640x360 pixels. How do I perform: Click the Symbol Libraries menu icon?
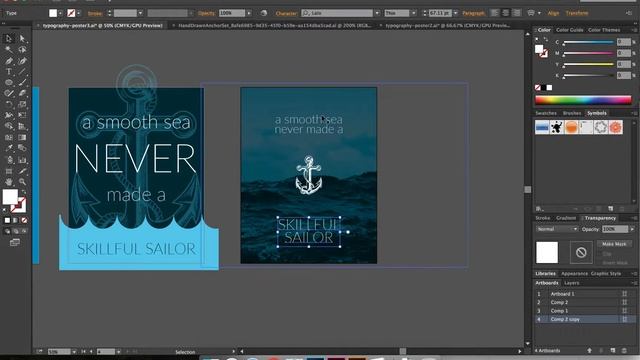tap(539, 209)
